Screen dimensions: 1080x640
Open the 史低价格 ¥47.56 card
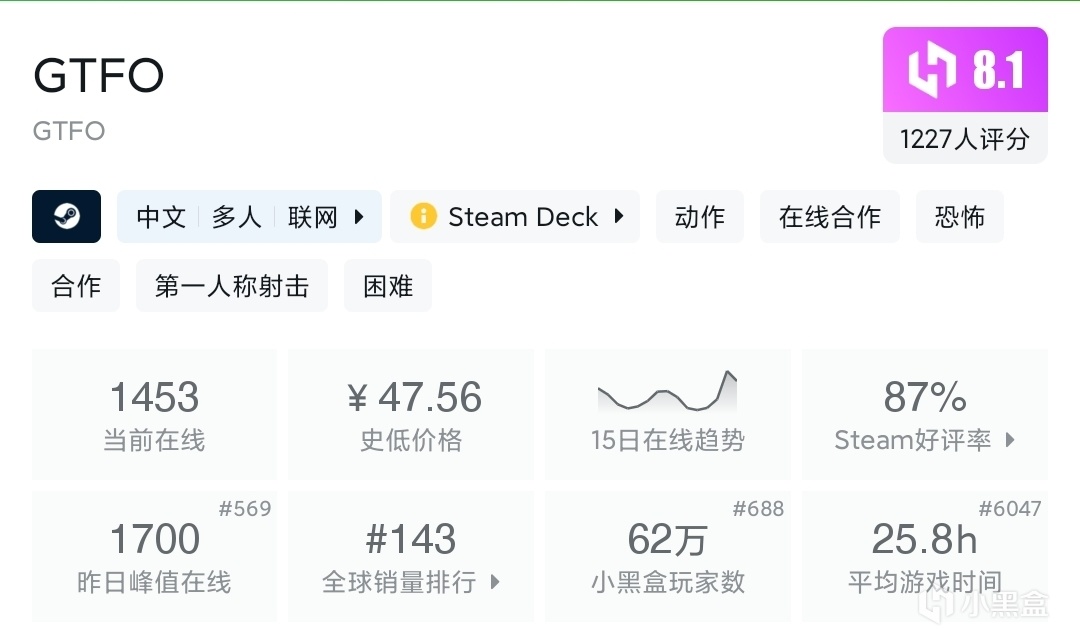[411, 414]
